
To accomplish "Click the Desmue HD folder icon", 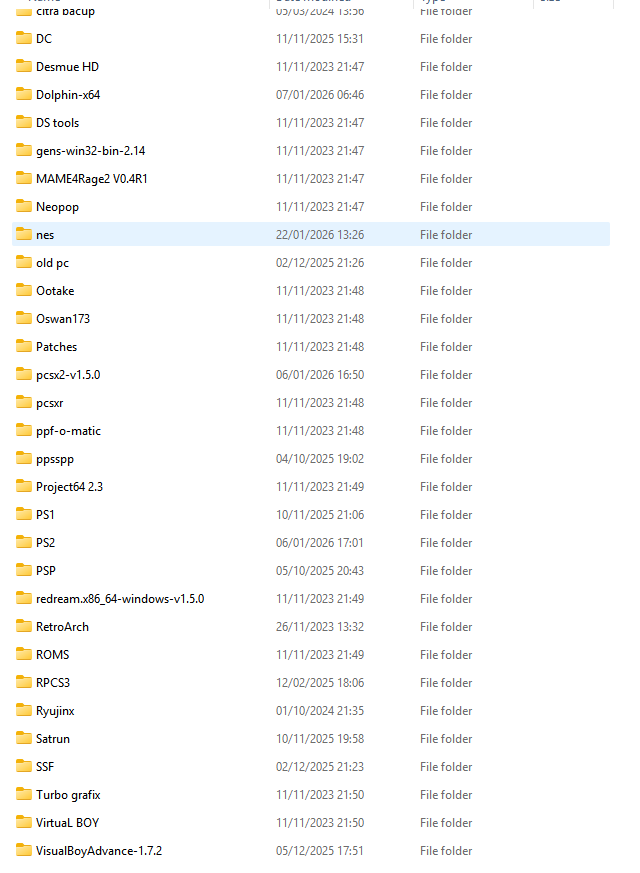I will [24, 66].
